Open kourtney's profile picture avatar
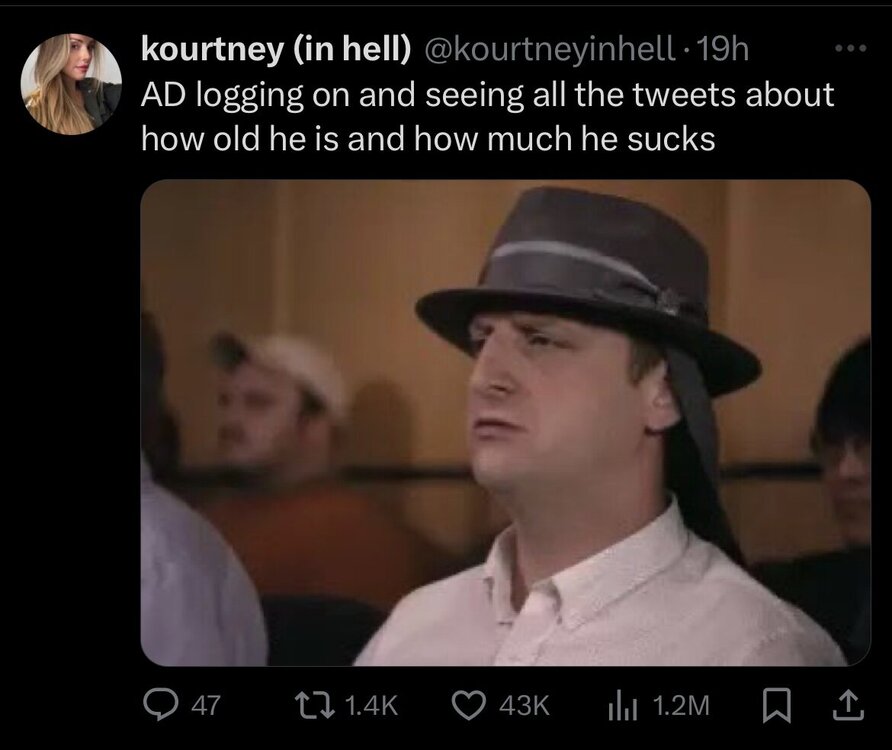Image resolution: width=892 pixels, height=750 pixels. (71, 85)
